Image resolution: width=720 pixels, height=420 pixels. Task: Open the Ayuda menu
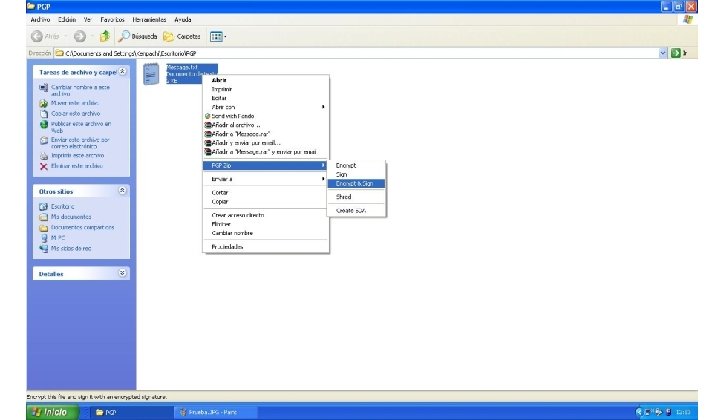[x=183, y=20]
